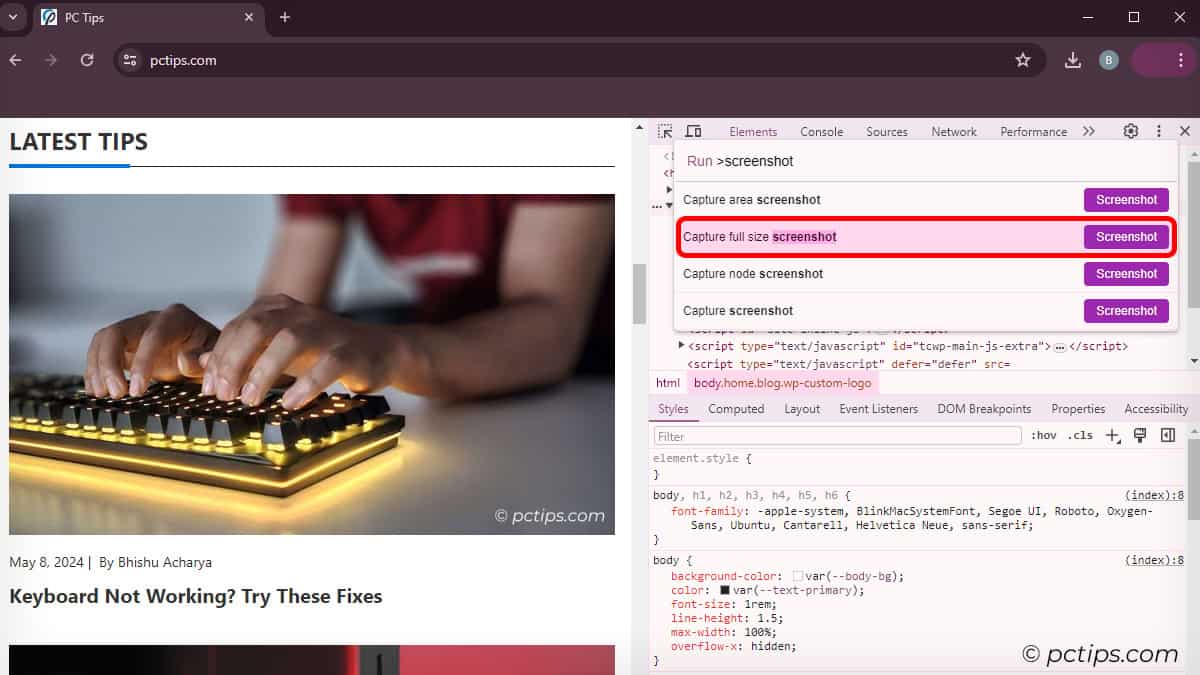
Task: Open Keyboard Not Working article link
Action: 196,597
